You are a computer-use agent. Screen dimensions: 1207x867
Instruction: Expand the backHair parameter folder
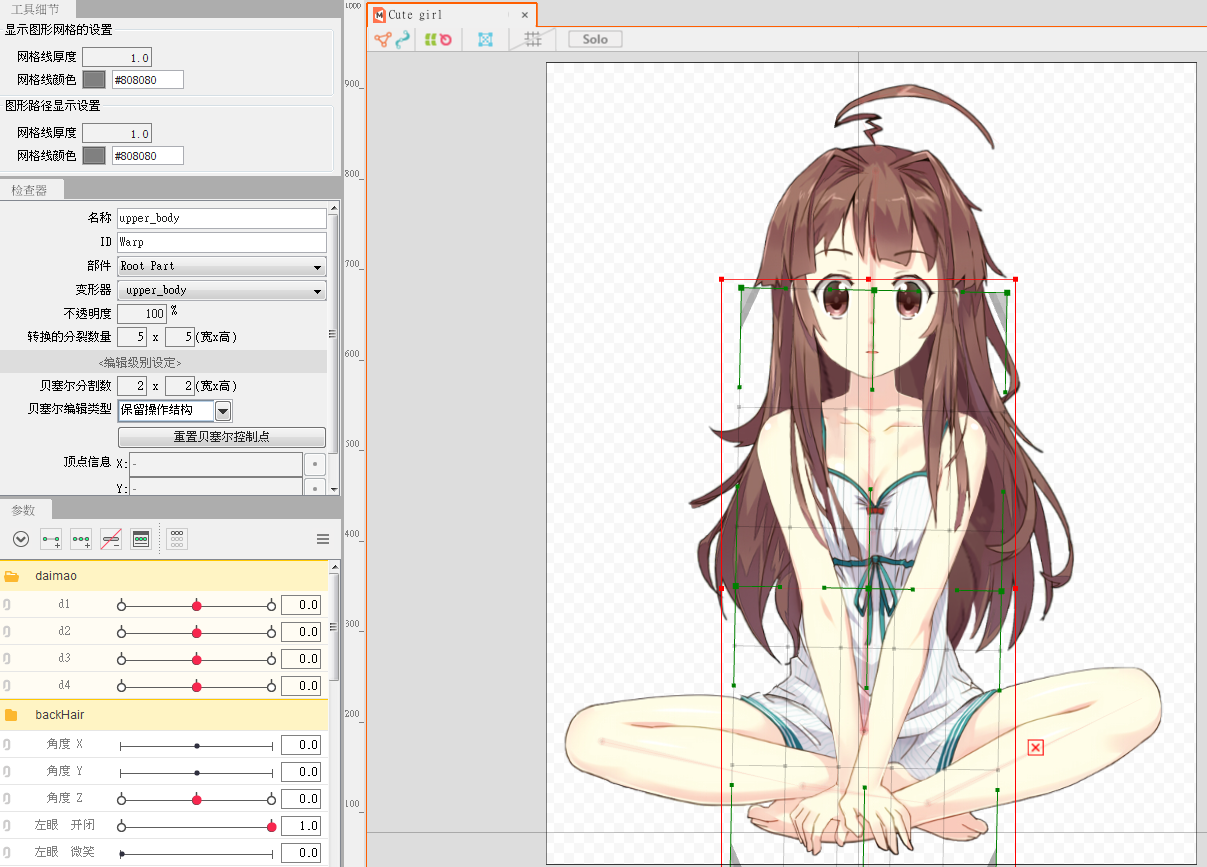[12, 715]
